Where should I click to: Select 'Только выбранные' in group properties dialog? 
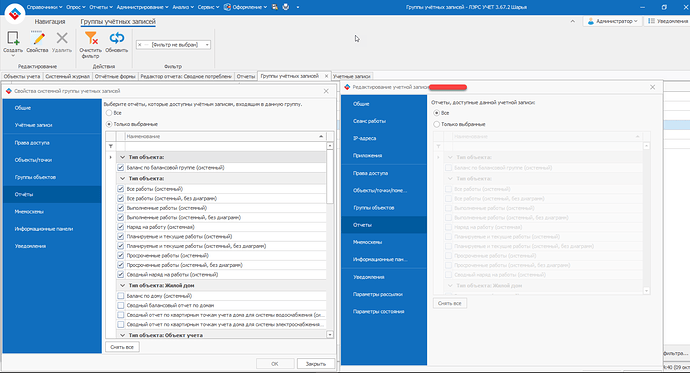pyautogui.click(x=109, y=124)
